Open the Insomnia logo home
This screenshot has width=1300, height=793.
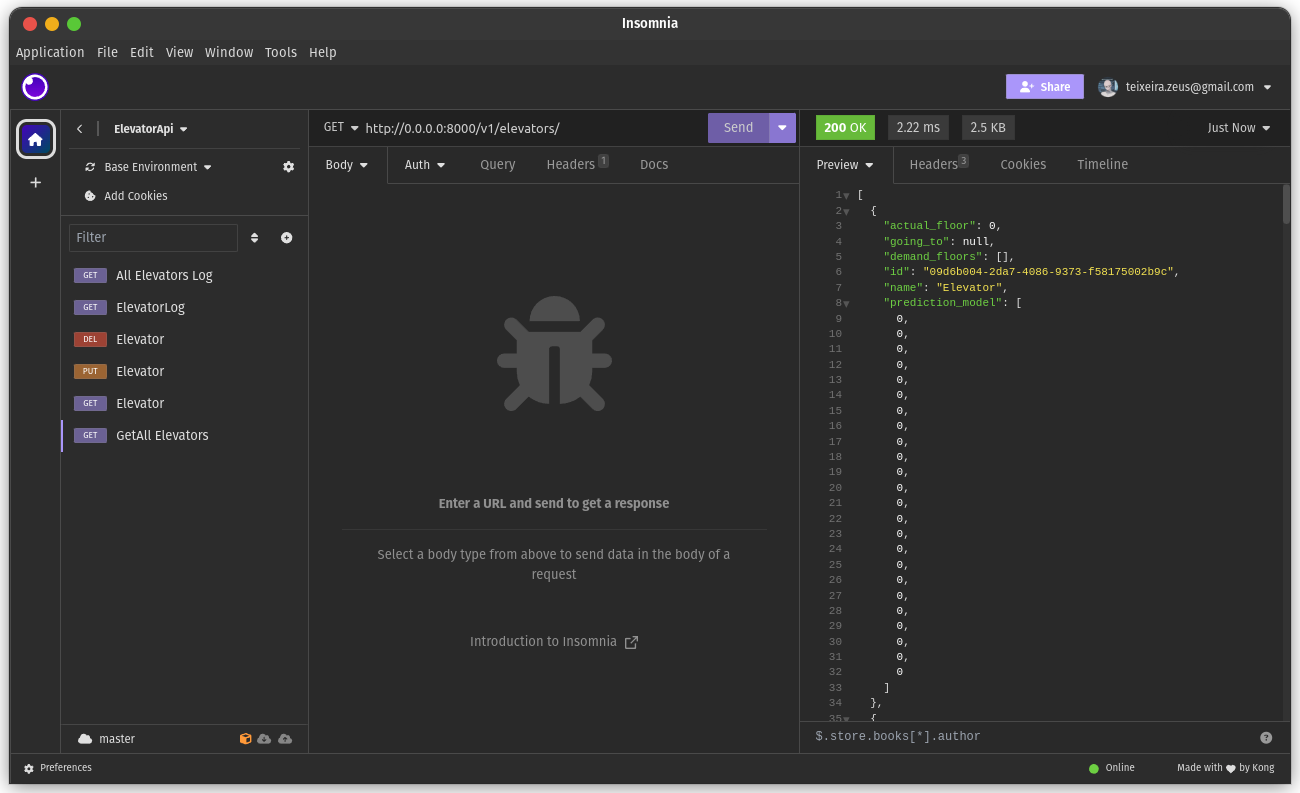(x=35, y=87)
